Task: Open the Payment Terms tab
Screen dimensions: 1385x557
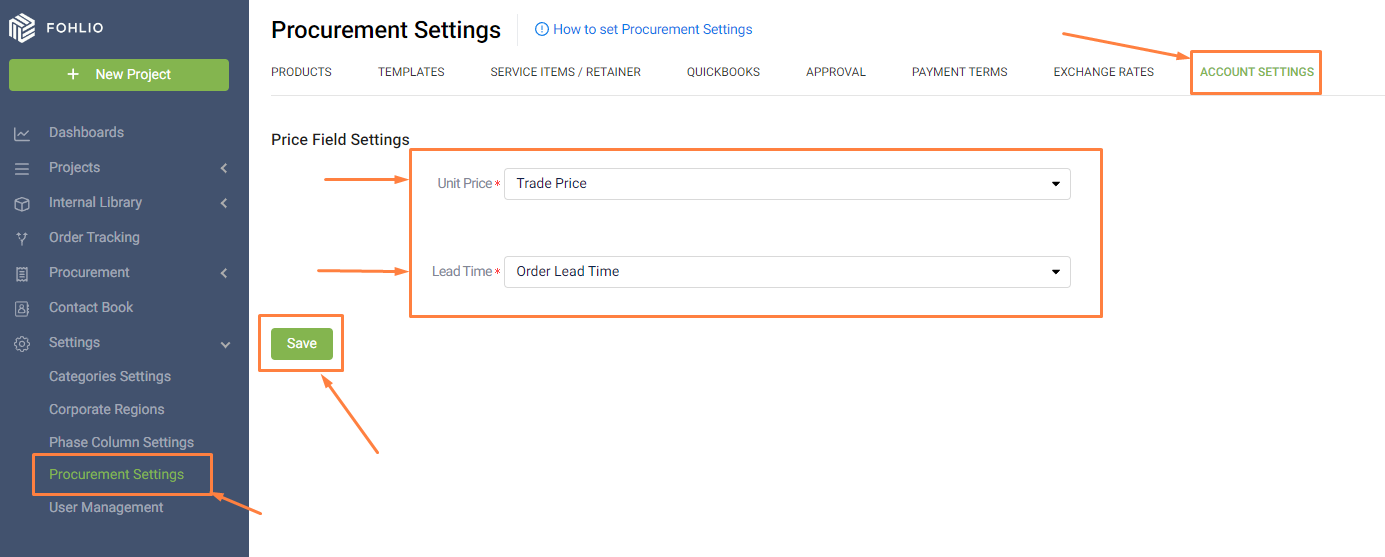Action: point(959,72)
